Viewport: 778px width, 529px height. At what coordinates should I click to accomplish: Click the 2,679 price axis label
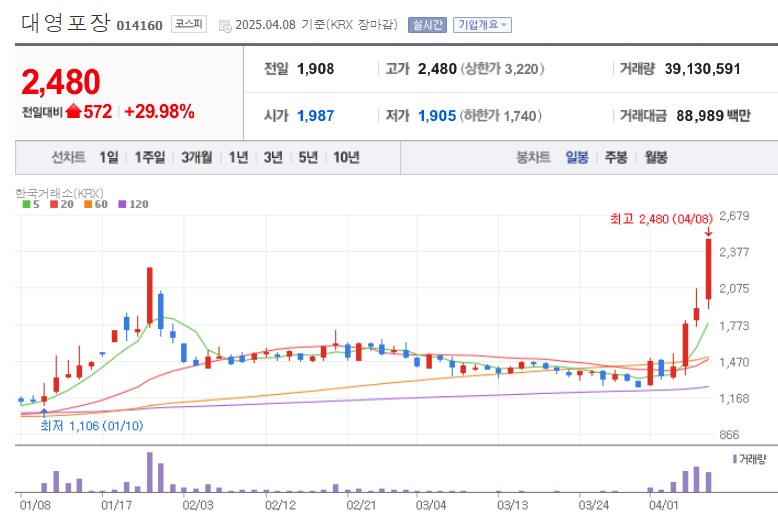tap(734, 216)
